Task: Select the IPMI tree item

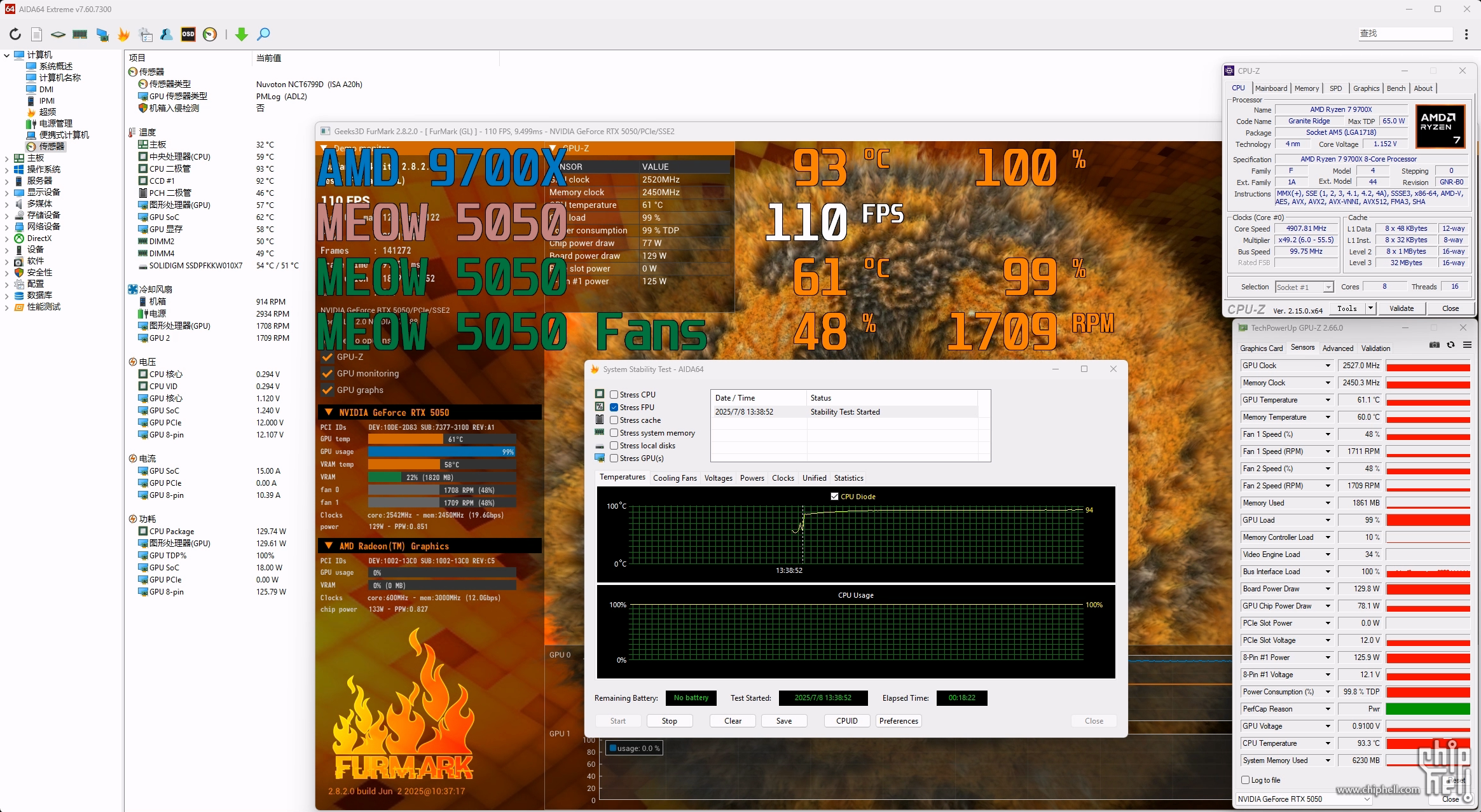Action: pyautogui.click(x=47, y=100)
